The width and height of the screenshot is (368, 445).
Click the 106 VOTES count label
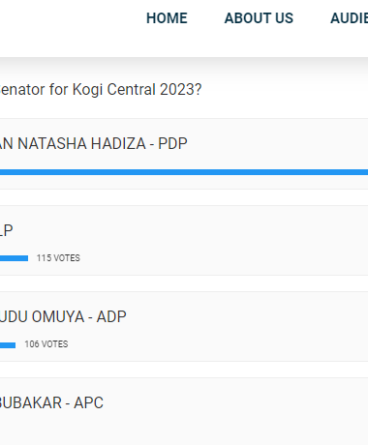click(x=46, y=344)
